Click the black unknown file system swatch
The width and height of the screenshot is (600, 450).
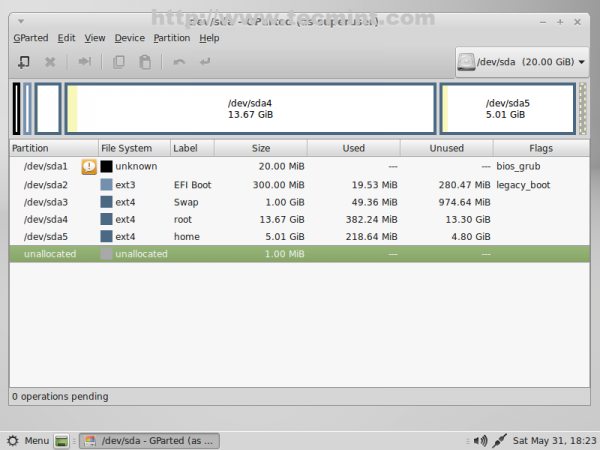[106, 166]
